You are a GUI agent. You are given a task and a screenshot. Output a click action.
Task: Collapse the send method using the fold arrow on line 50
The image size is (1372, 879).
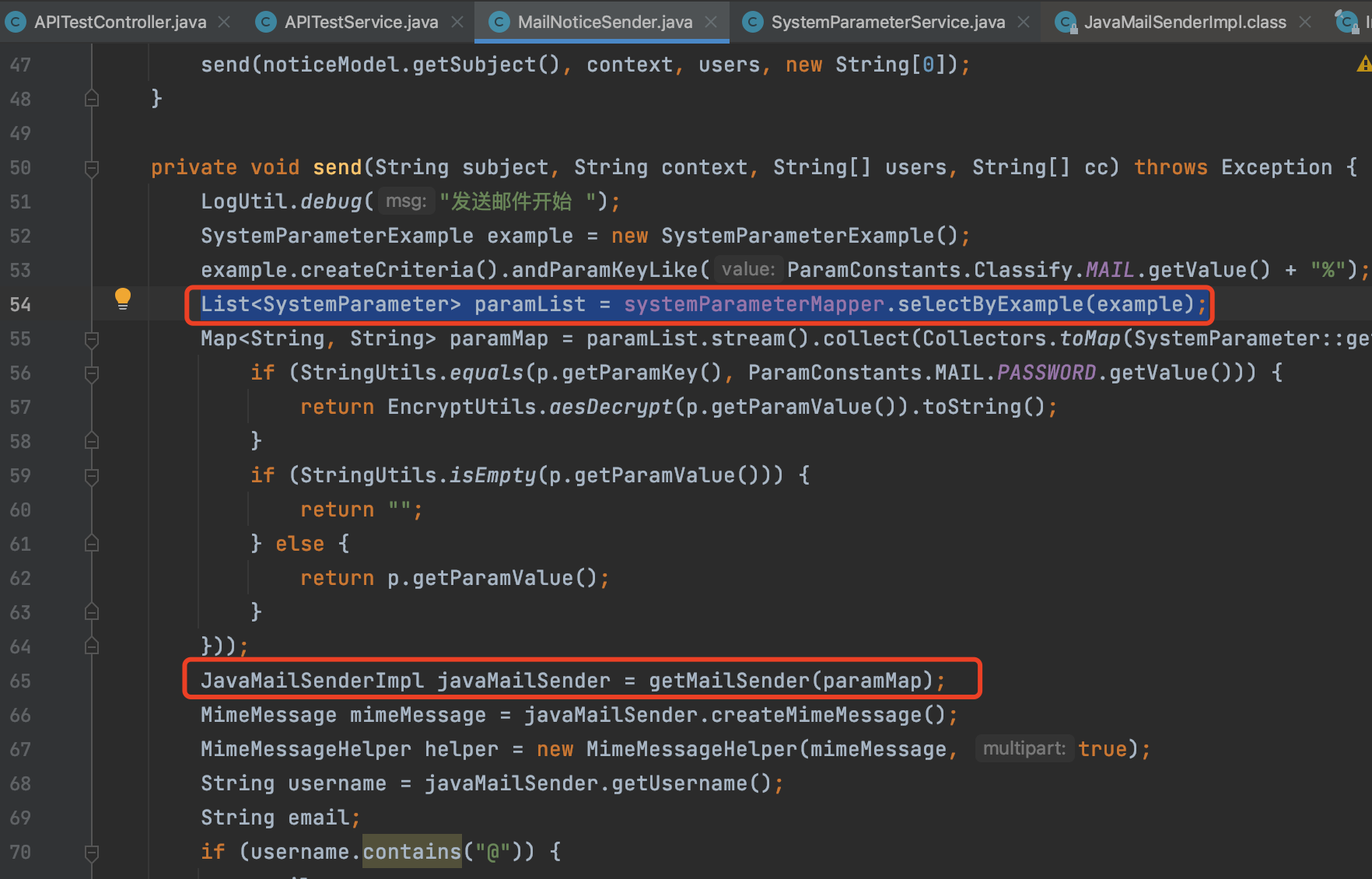[x=91, y=167]
